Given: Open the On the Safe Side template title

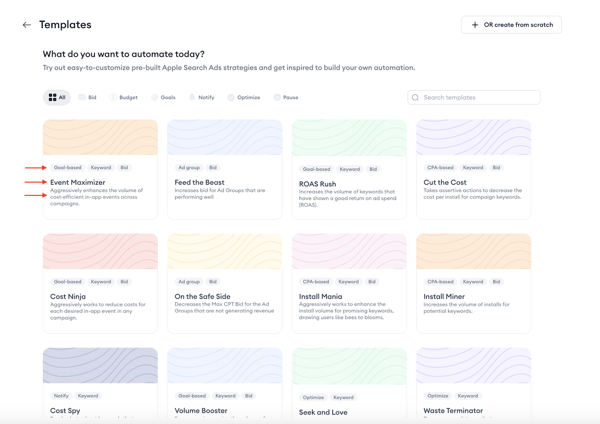Looking at the screenshot, I should tap(202, 297).
